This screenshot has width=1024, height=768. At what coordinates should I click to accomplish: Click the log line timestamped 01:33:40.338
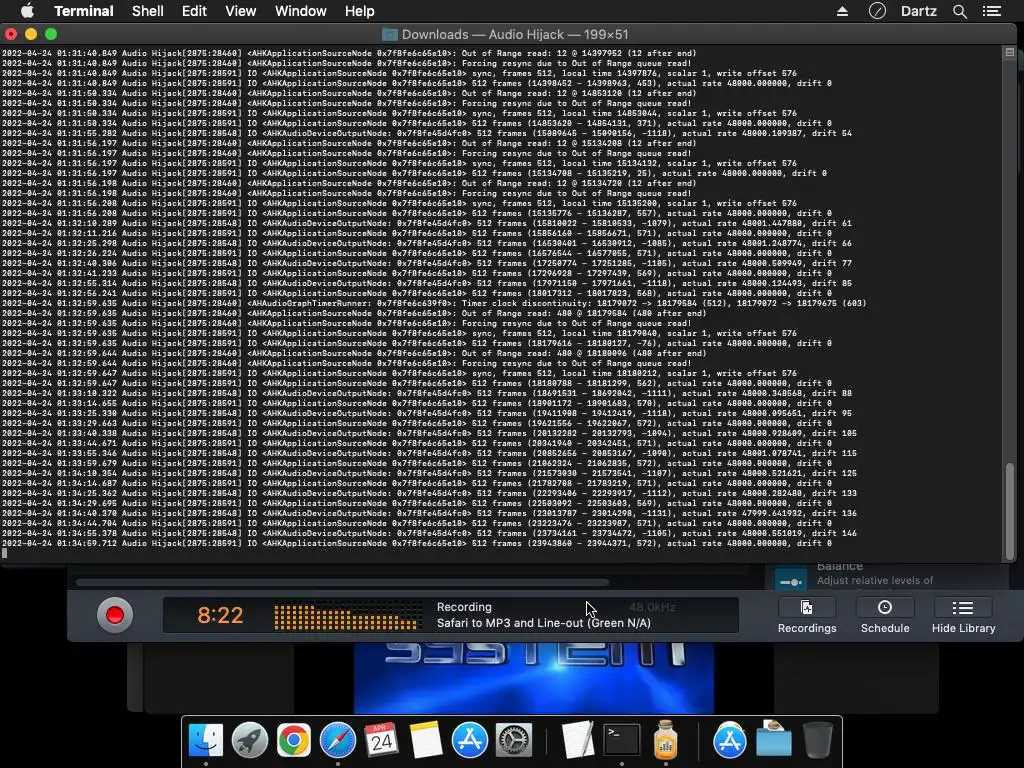(429, 433)
